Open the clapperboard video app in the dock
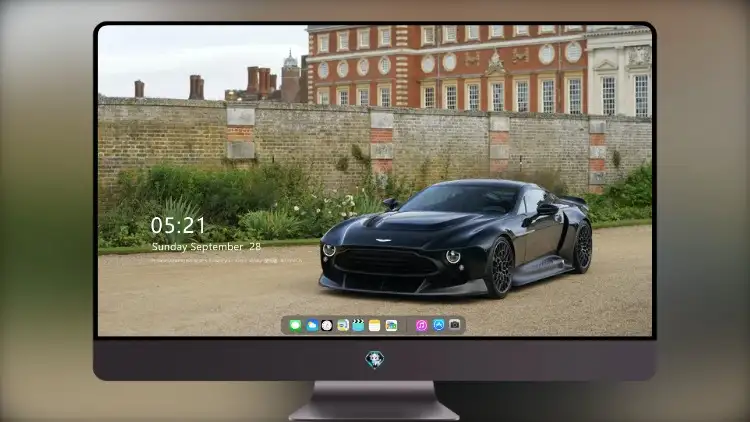 coord(358,325)
